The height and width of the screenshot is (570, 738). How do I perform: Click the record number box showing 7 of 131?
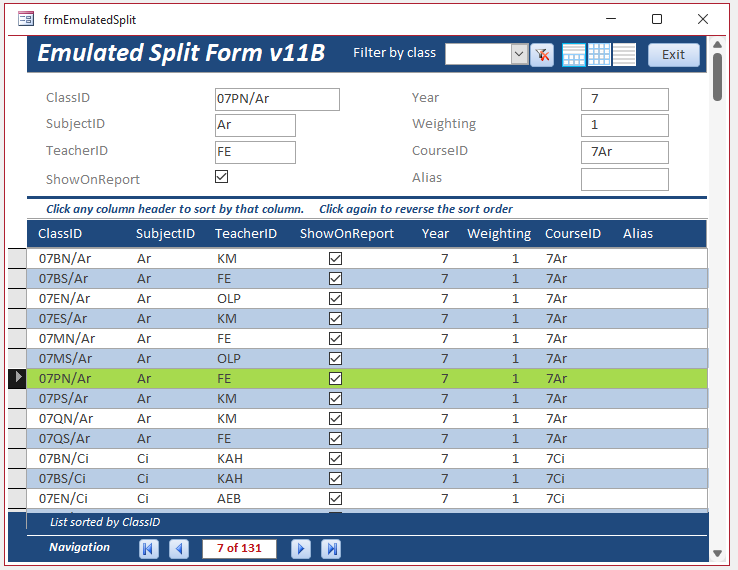point(239,548)
